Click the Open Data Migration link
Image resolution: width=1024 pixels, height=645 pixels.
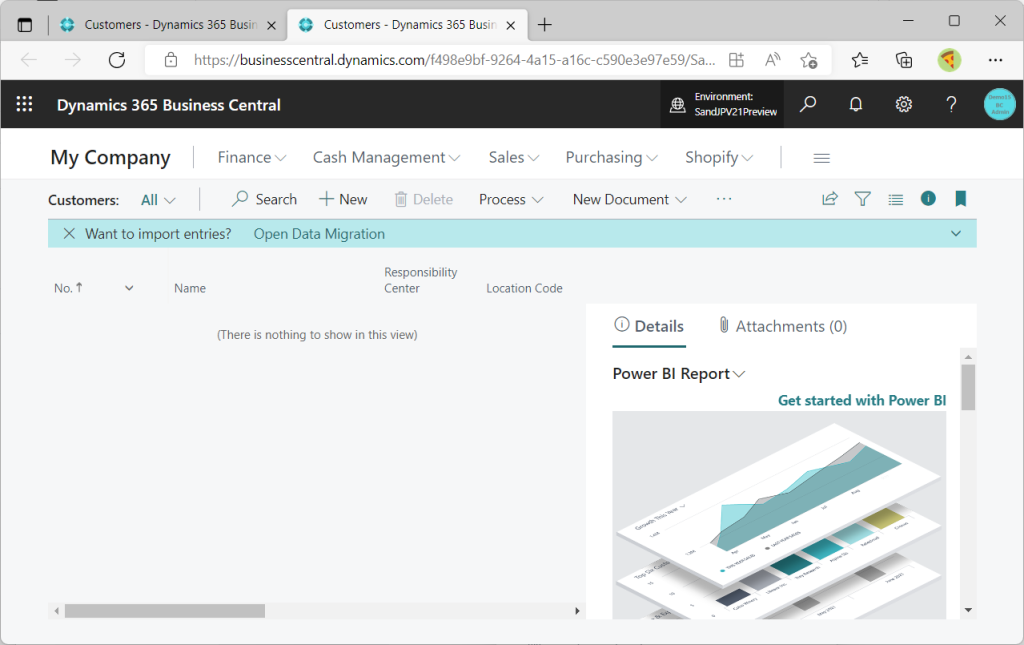click(319, 234)
